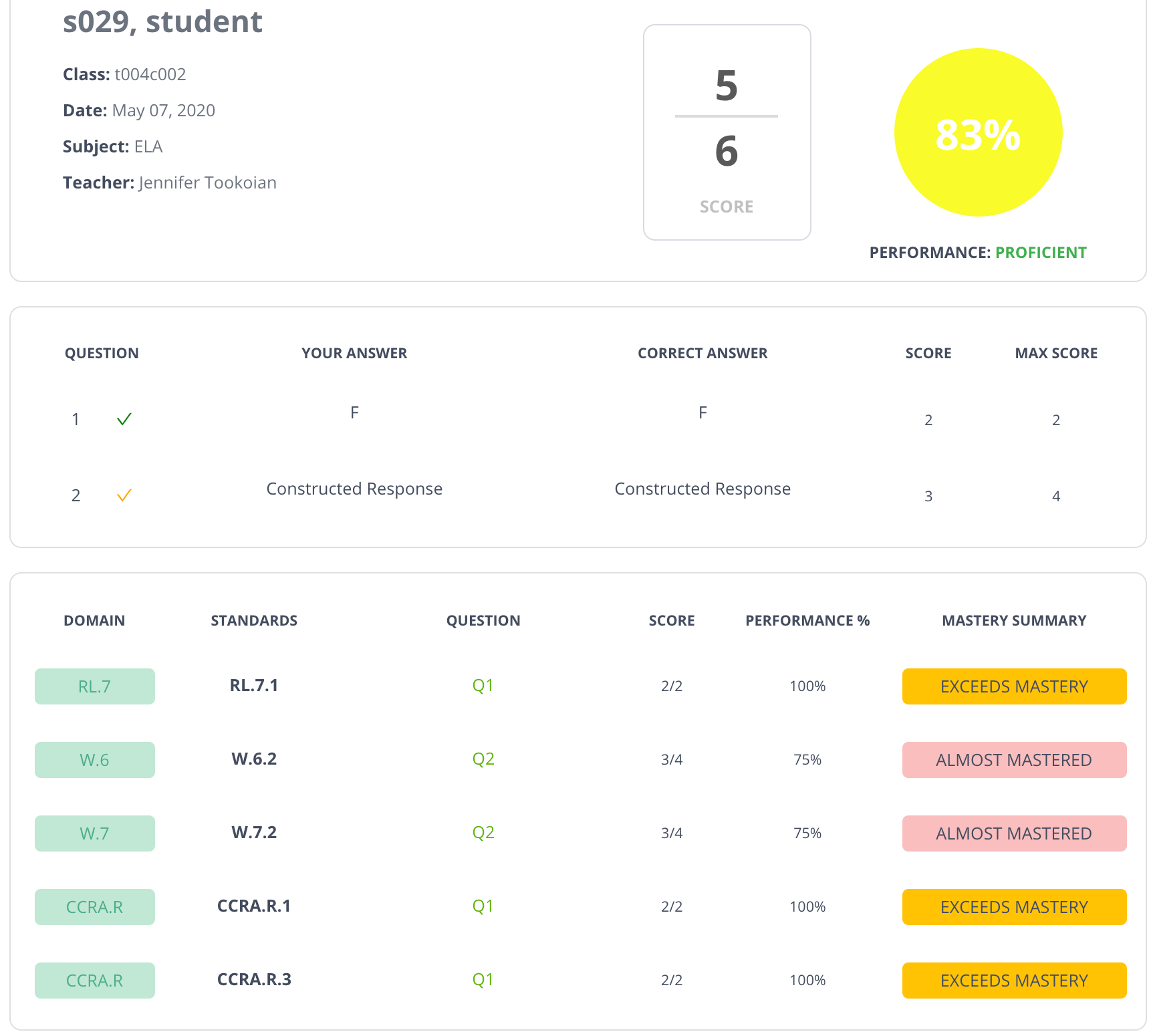Click 'Constructed Response' under Your Answer
This screenshot has width=1151, height=1036.
pyautogui.click(x=354, y=489)
